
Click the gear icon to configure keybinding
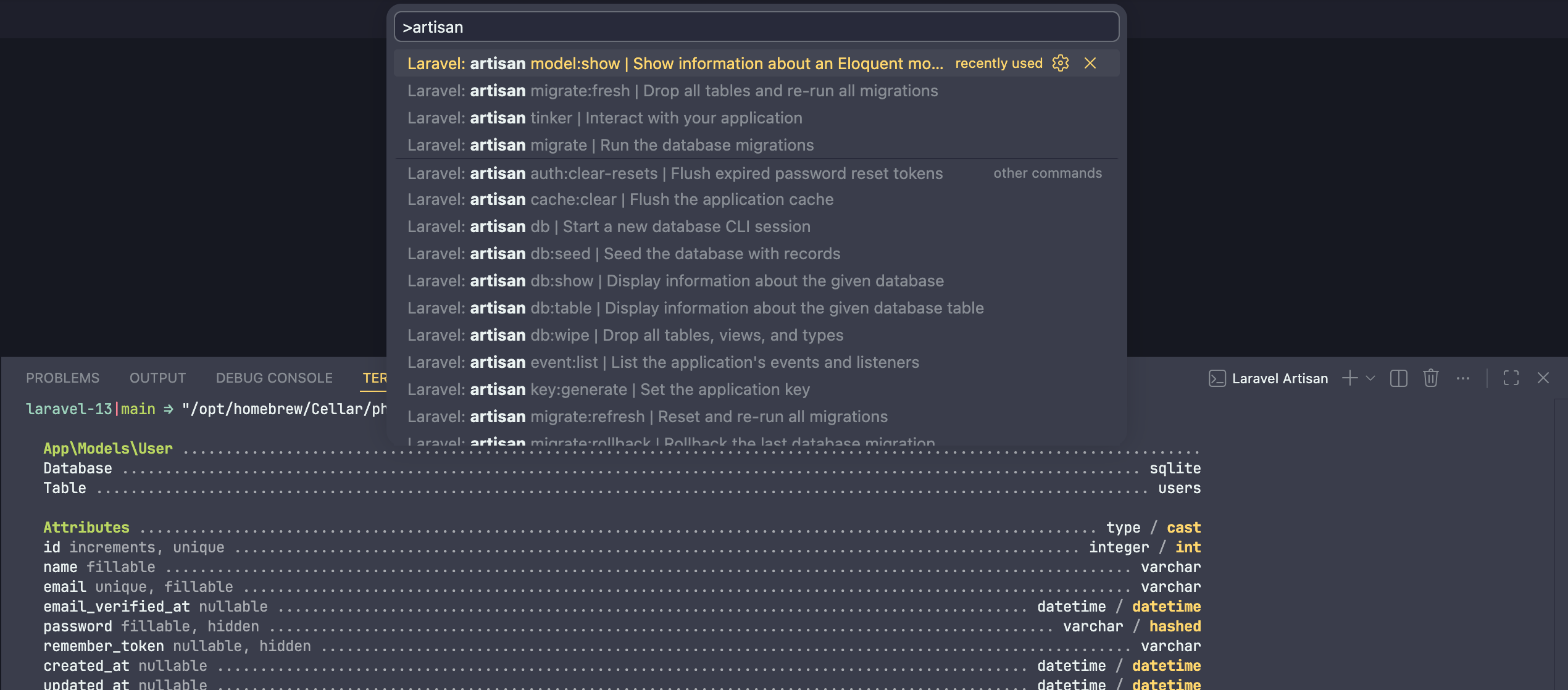pyautogui.click(x=1060, y=63)
